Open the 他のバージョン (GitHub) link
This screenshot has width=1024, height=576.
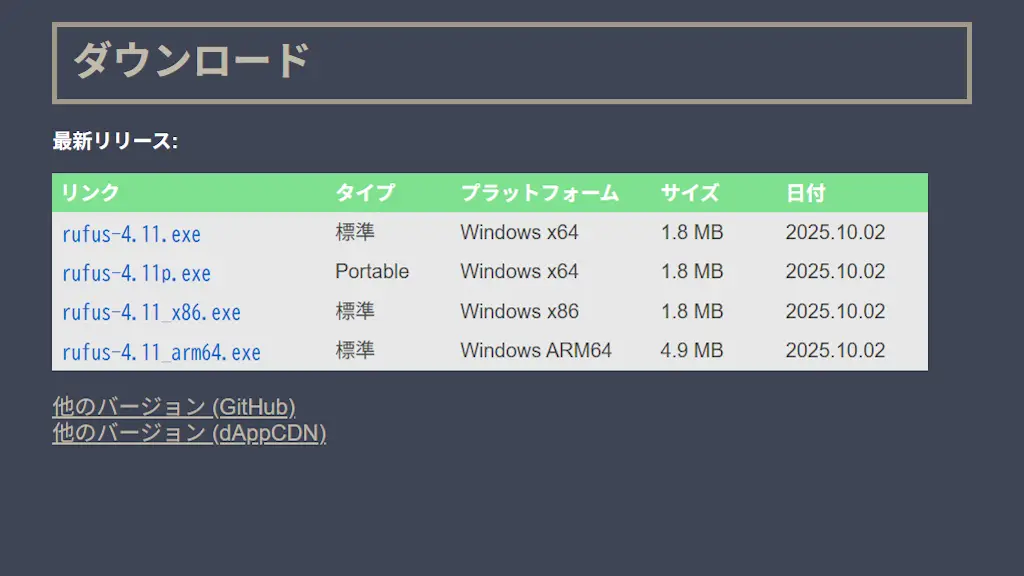click(x=174, y=407)
